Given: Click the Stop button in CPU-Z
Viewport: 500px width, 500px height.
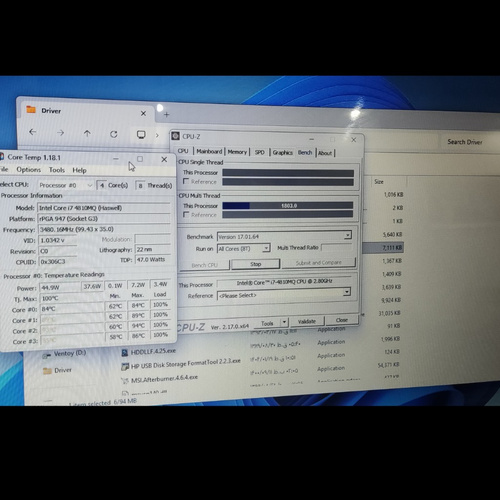Looking at the screenshot, I should [256, 264].
